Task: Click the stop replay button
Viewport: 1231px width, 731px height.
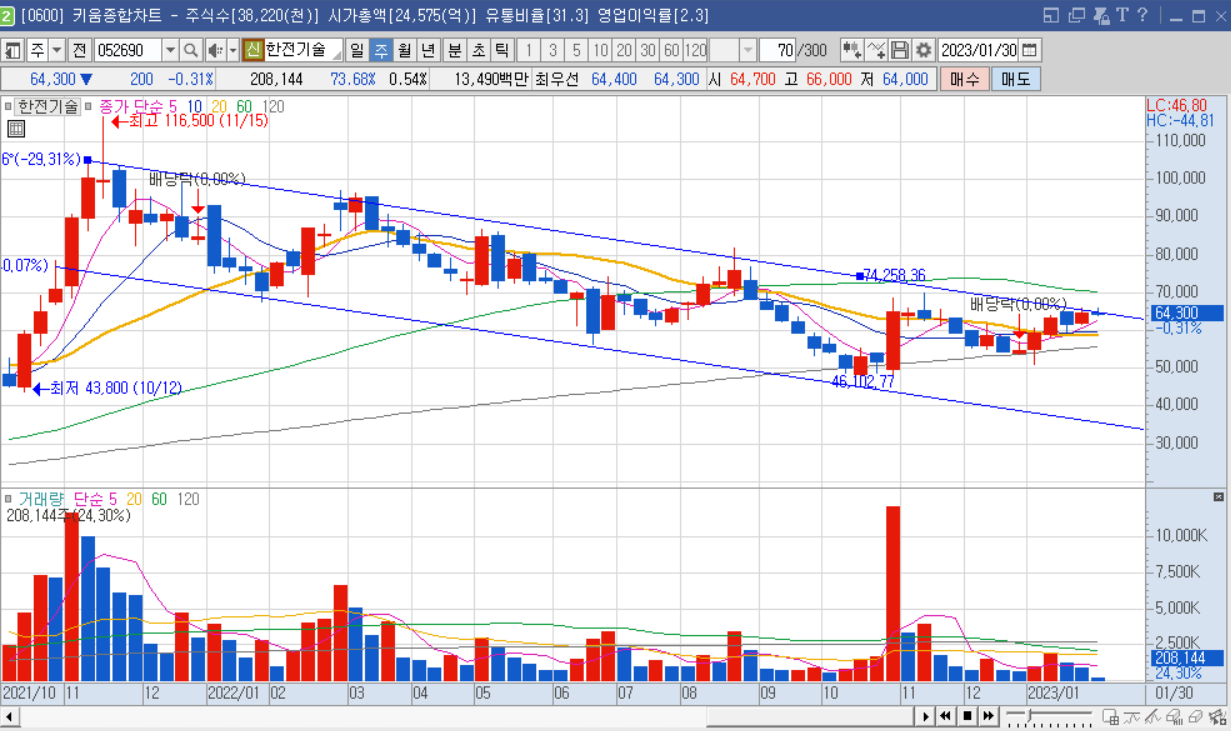Action: [967, 716]
